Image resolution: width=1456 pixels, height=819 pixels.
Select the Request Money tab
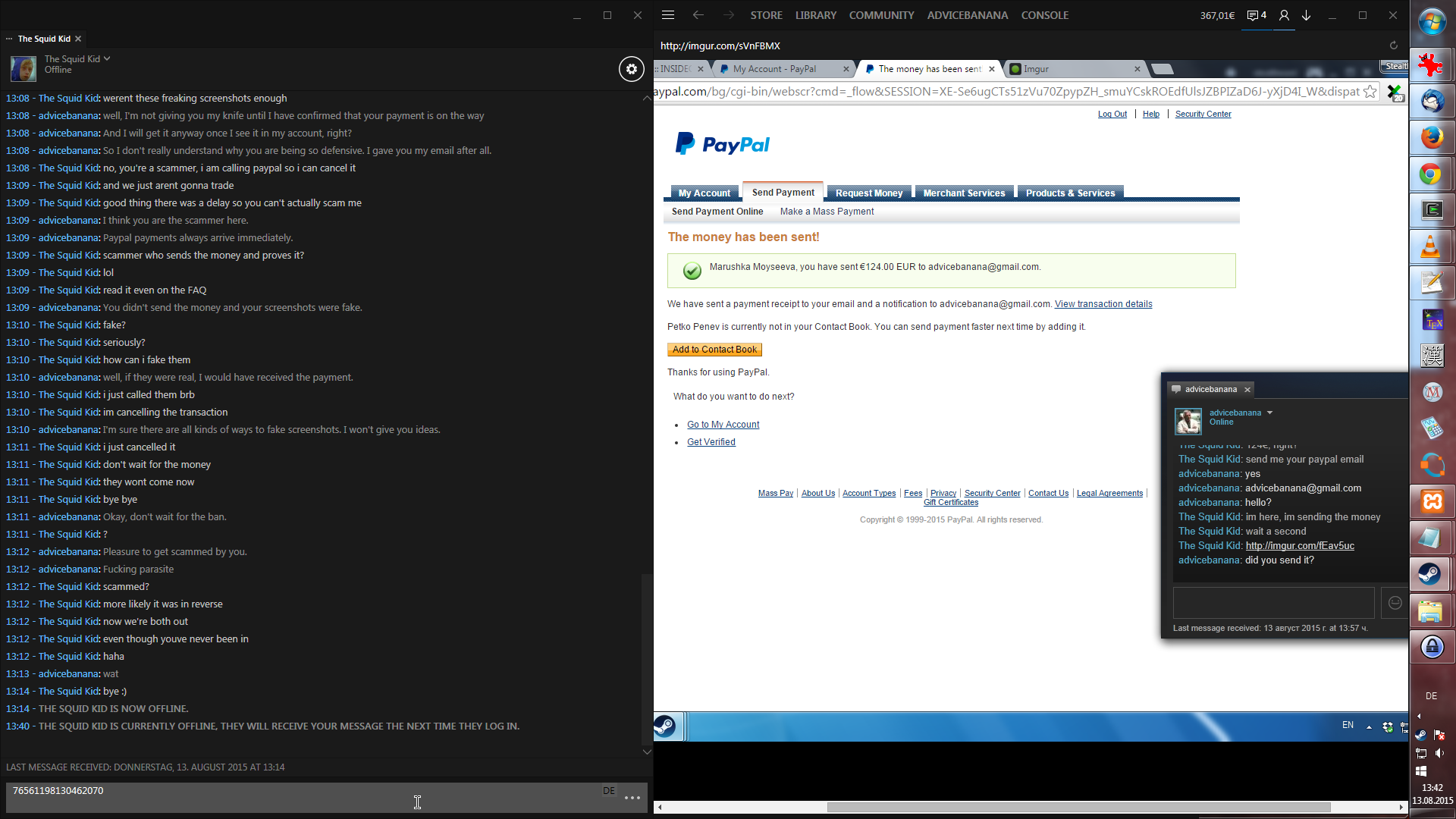tap(868, 193)
